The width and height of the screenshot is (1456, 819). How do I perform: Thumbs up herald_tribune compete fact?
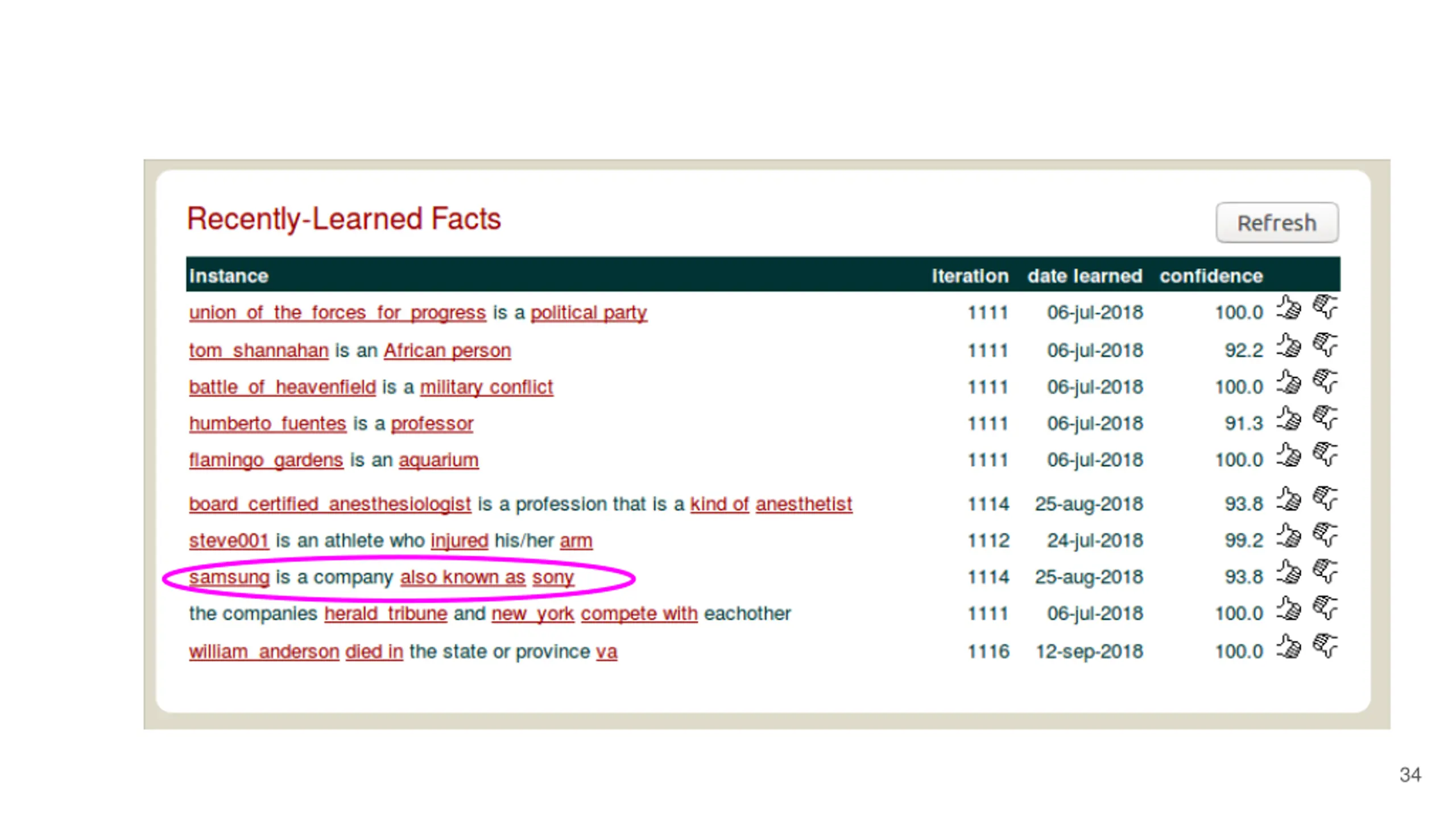click(x=1288, y=608)
